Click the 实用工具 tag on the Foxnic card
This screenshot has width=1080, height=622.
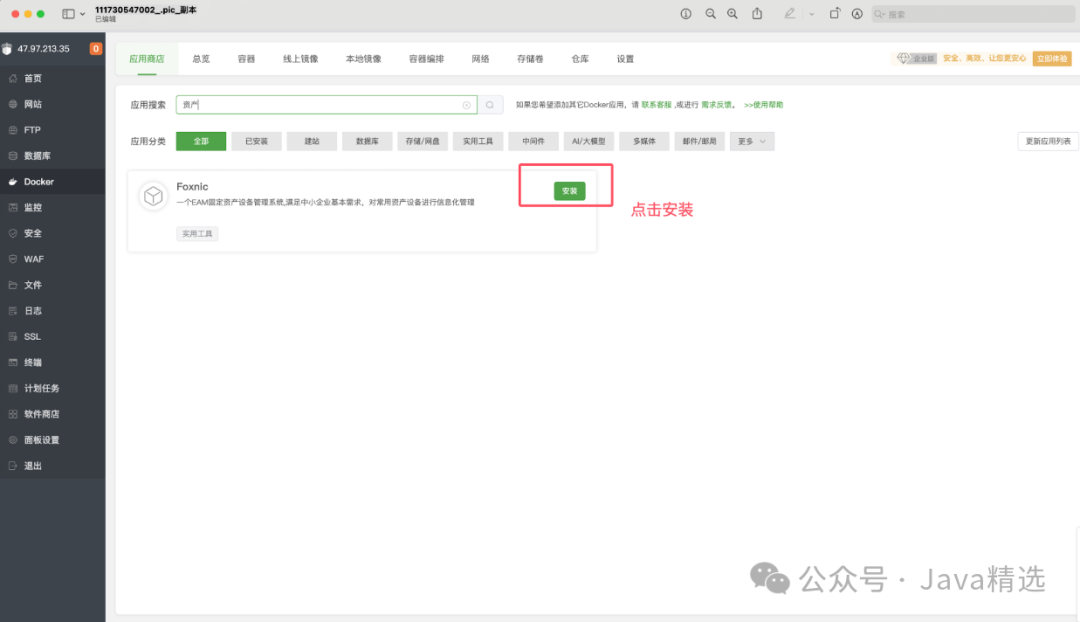(197, 234)
